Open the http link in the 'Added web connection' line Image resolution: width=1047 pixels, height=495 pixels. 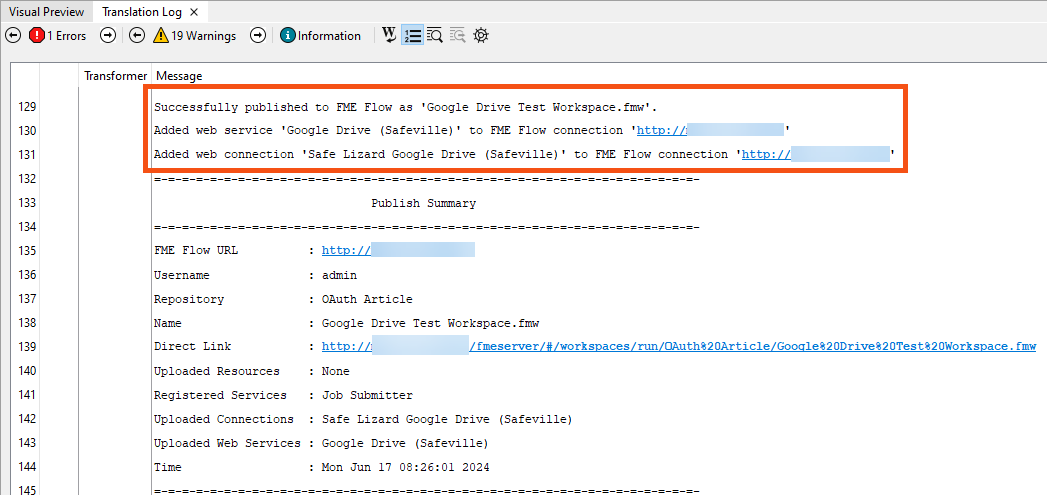click(x=816, y=154)
